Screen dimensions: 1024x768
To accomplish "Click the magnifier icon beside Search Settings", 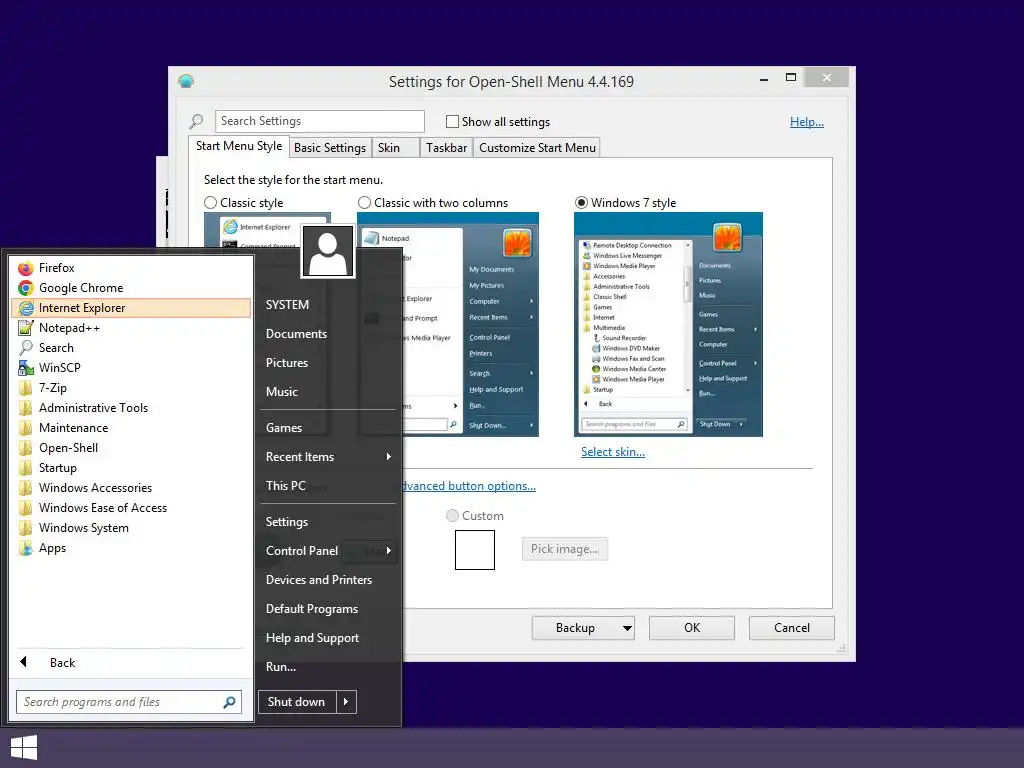I will pyautogui.click(x=196, y=121).
